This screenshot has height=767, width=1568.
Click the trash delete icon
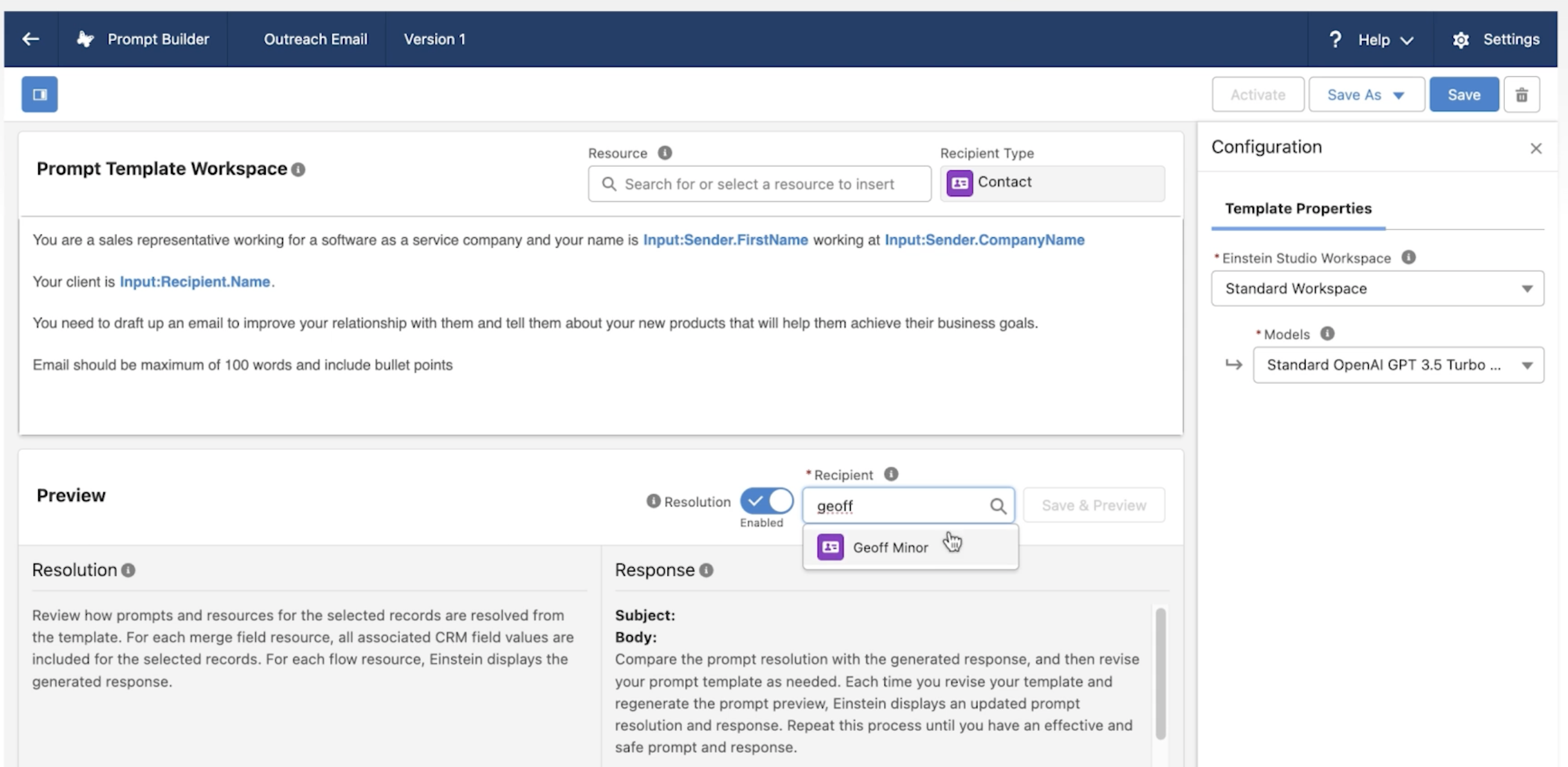pos(1521,95)
